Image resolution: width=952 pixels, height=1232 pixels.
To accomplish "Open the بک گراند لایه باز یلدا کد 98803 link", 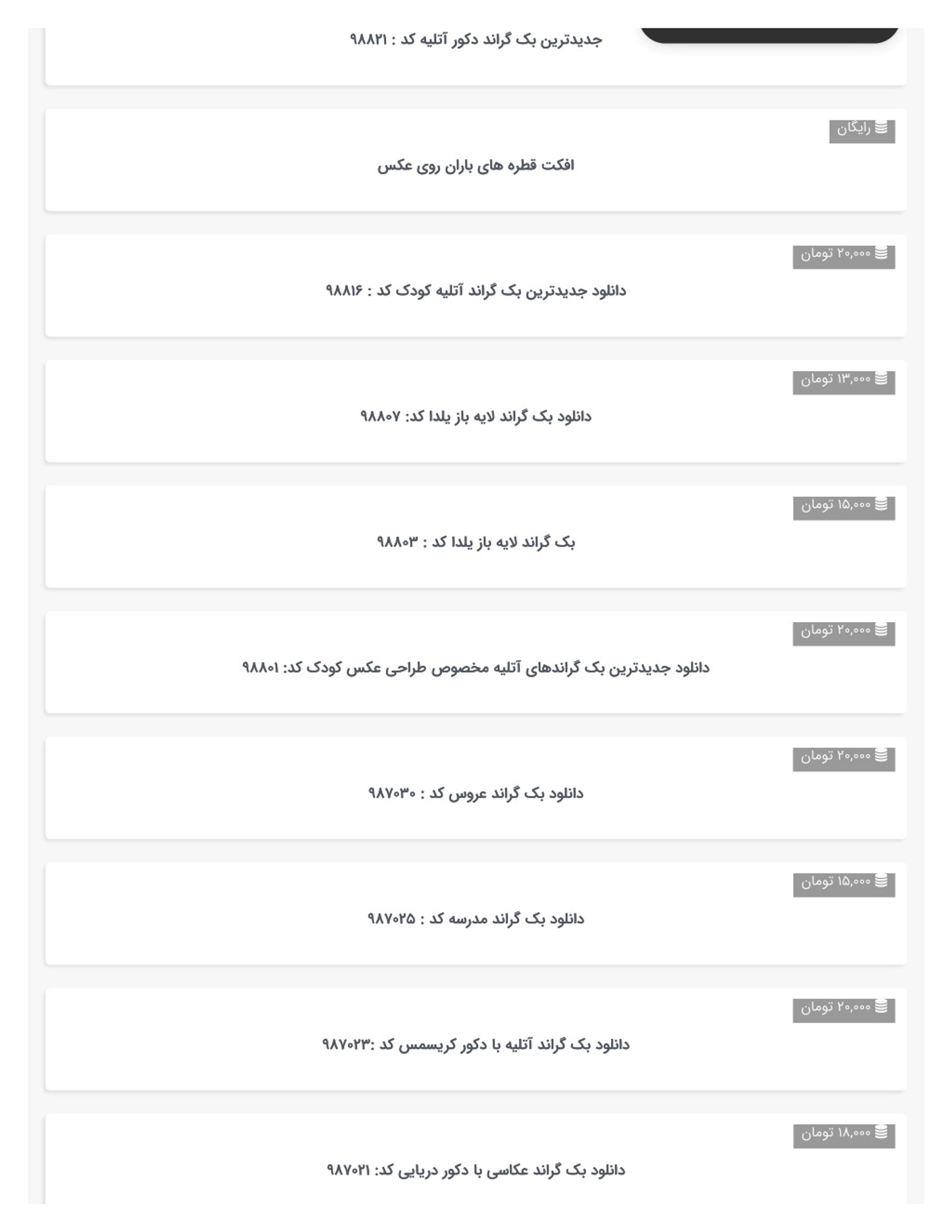I will click(475, 542).
